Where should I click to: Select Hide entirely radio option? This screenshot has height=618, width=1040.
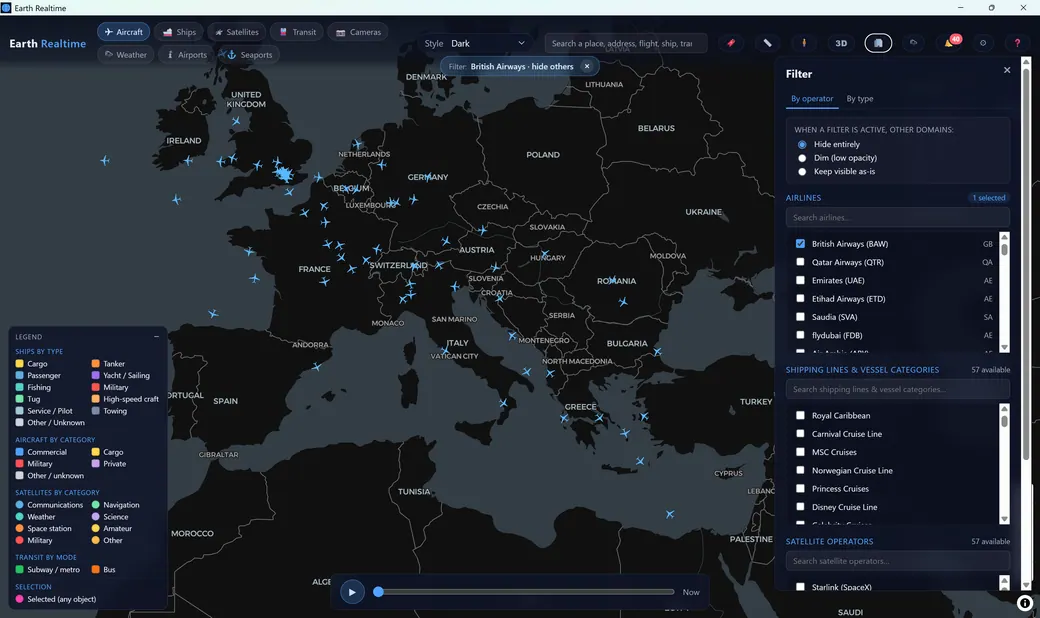[802, 145]
